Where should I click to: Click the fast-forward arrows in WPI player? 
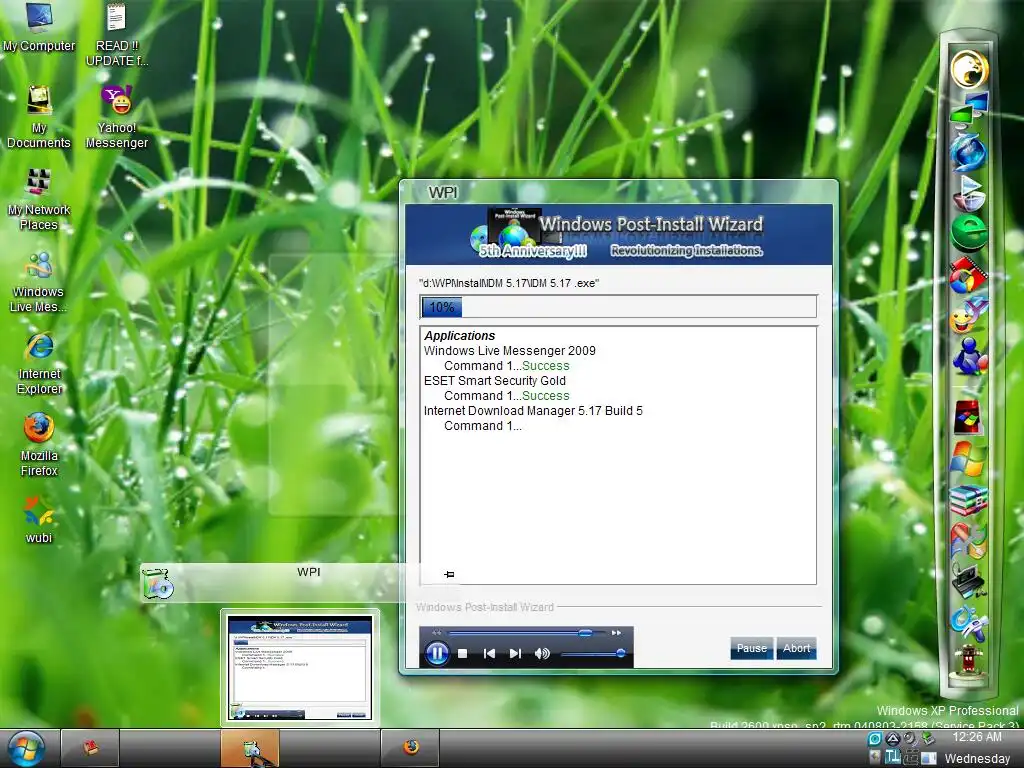point(616,633)
